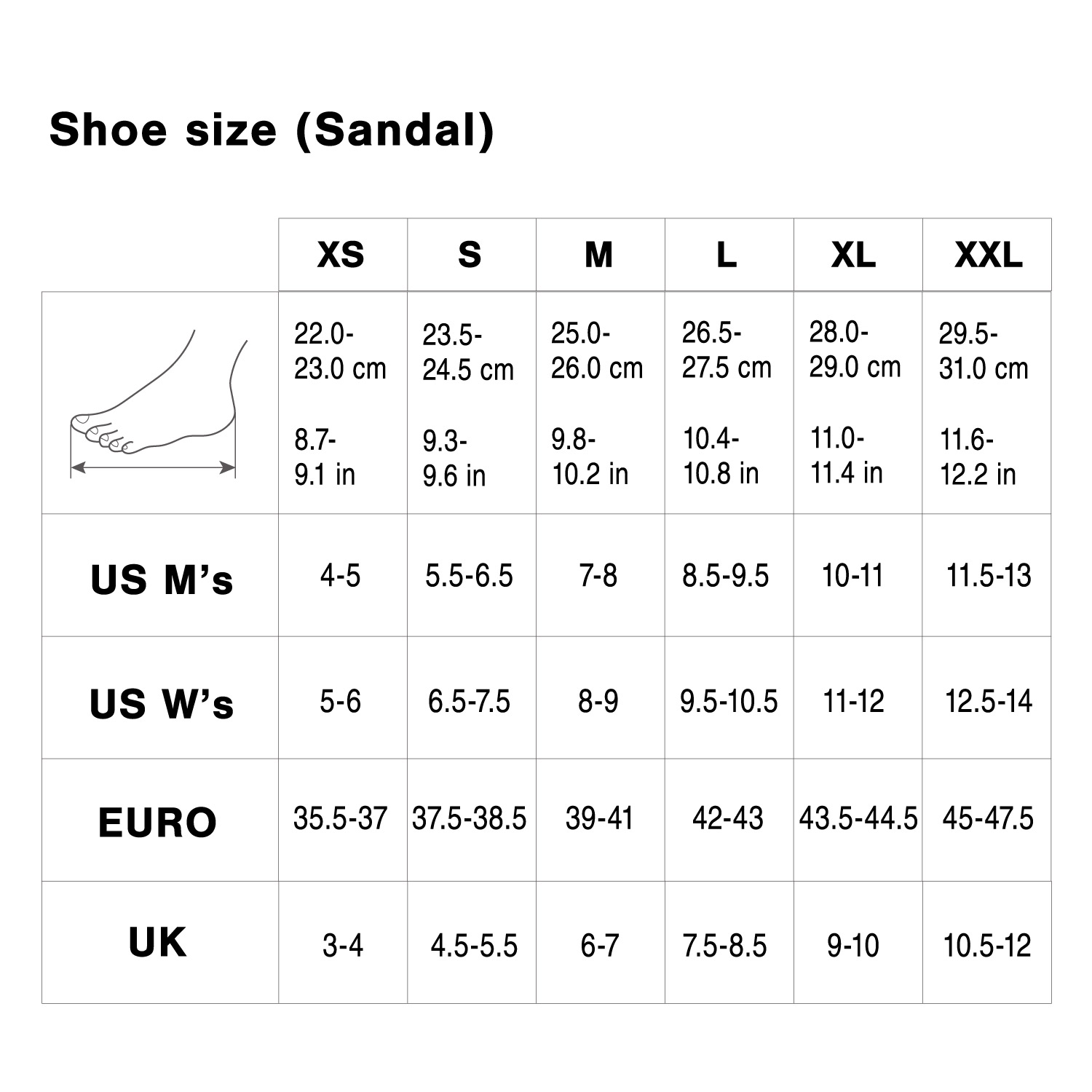The image size is (1092, 1092).
Task: Click the 22.0-23.0 cm foot length cell
Action: (x=340, y=352)
